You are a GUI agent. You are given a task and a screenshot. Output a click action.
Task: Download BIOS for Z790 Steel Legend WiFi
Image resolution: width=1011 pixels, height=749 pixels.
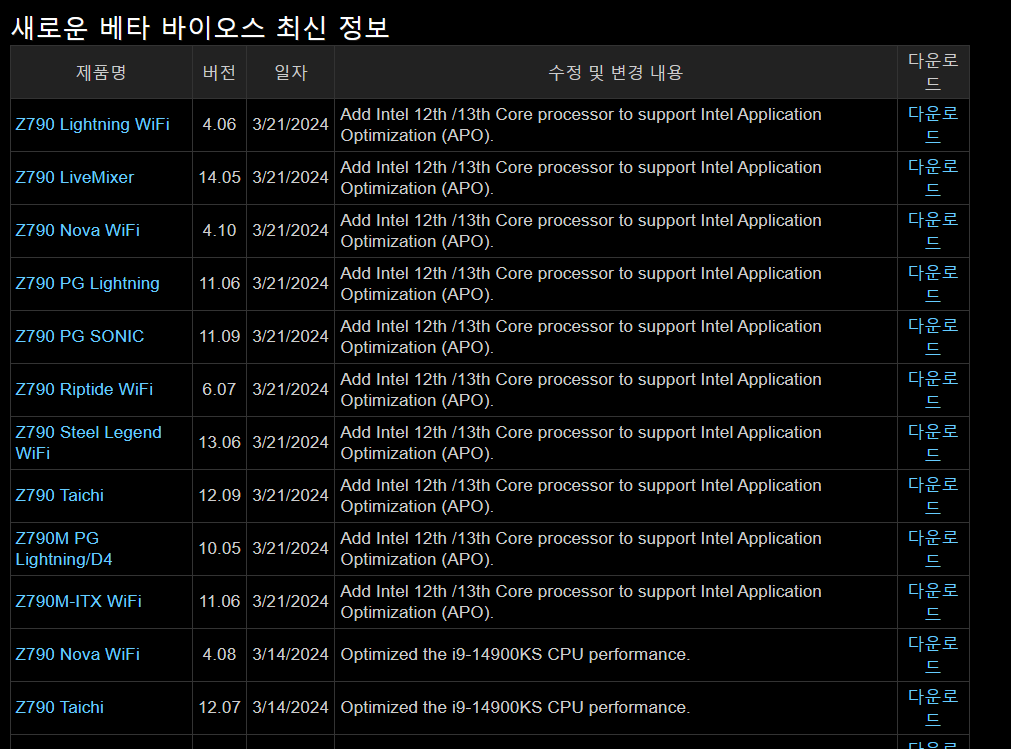[933, 443]
